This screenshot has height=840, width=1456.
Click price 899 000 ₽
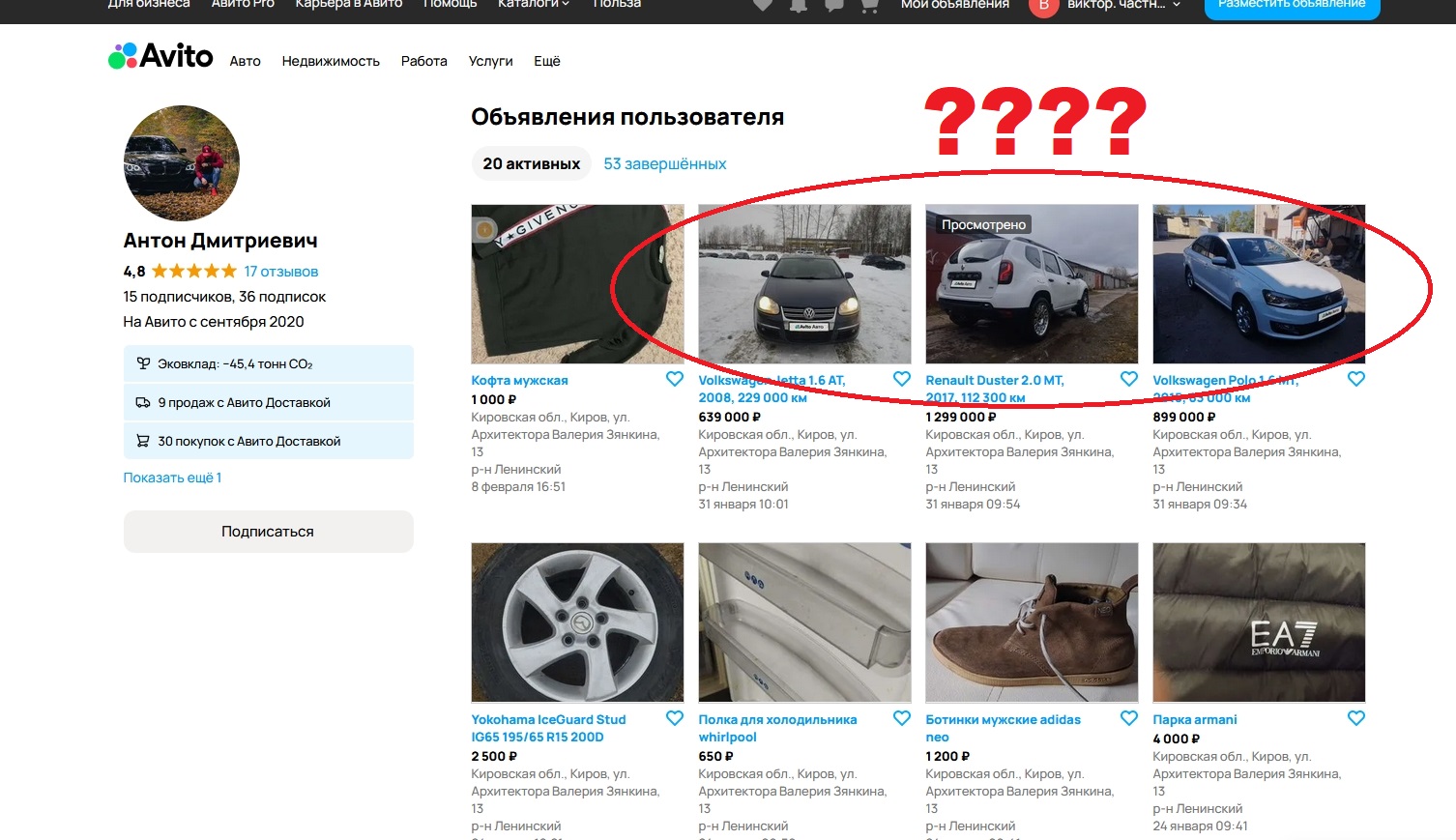point(1185,418)
